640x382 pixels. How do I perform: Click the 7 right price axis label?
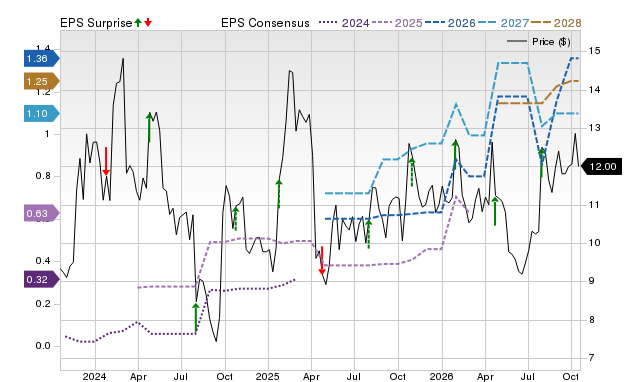click(591, 358)
